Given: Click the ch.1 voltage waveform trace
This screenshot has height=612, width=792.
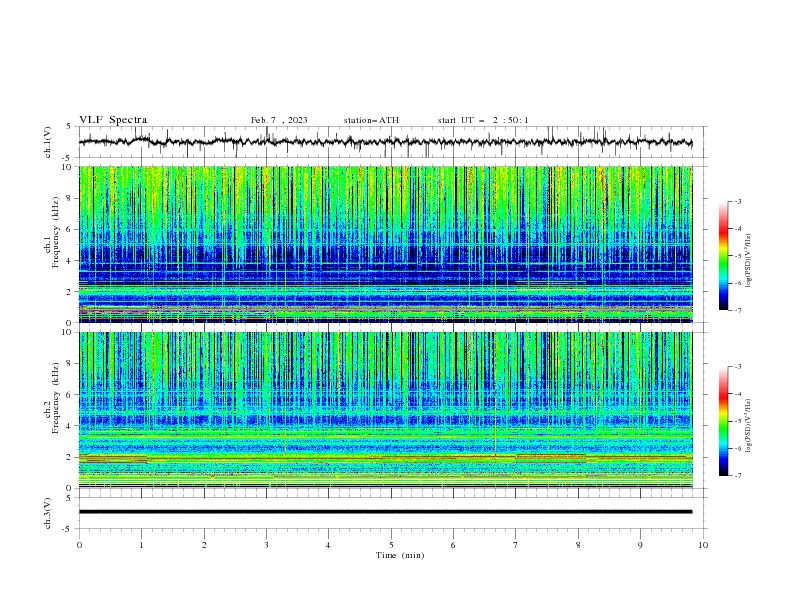Looking at the screenshot, I should click(385, 142).
